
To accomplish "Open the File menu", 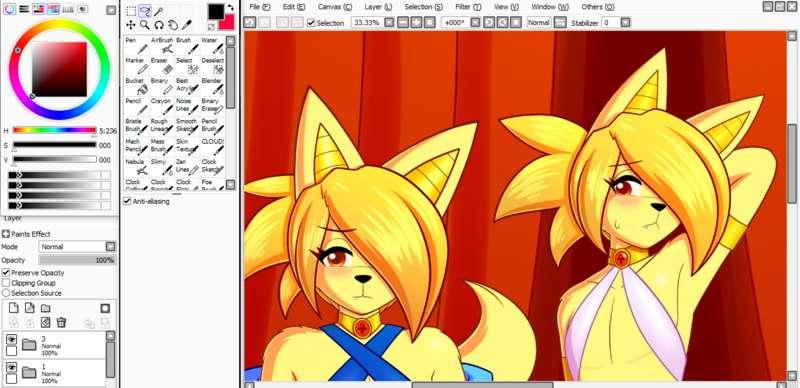I will (x=260, y=7).
